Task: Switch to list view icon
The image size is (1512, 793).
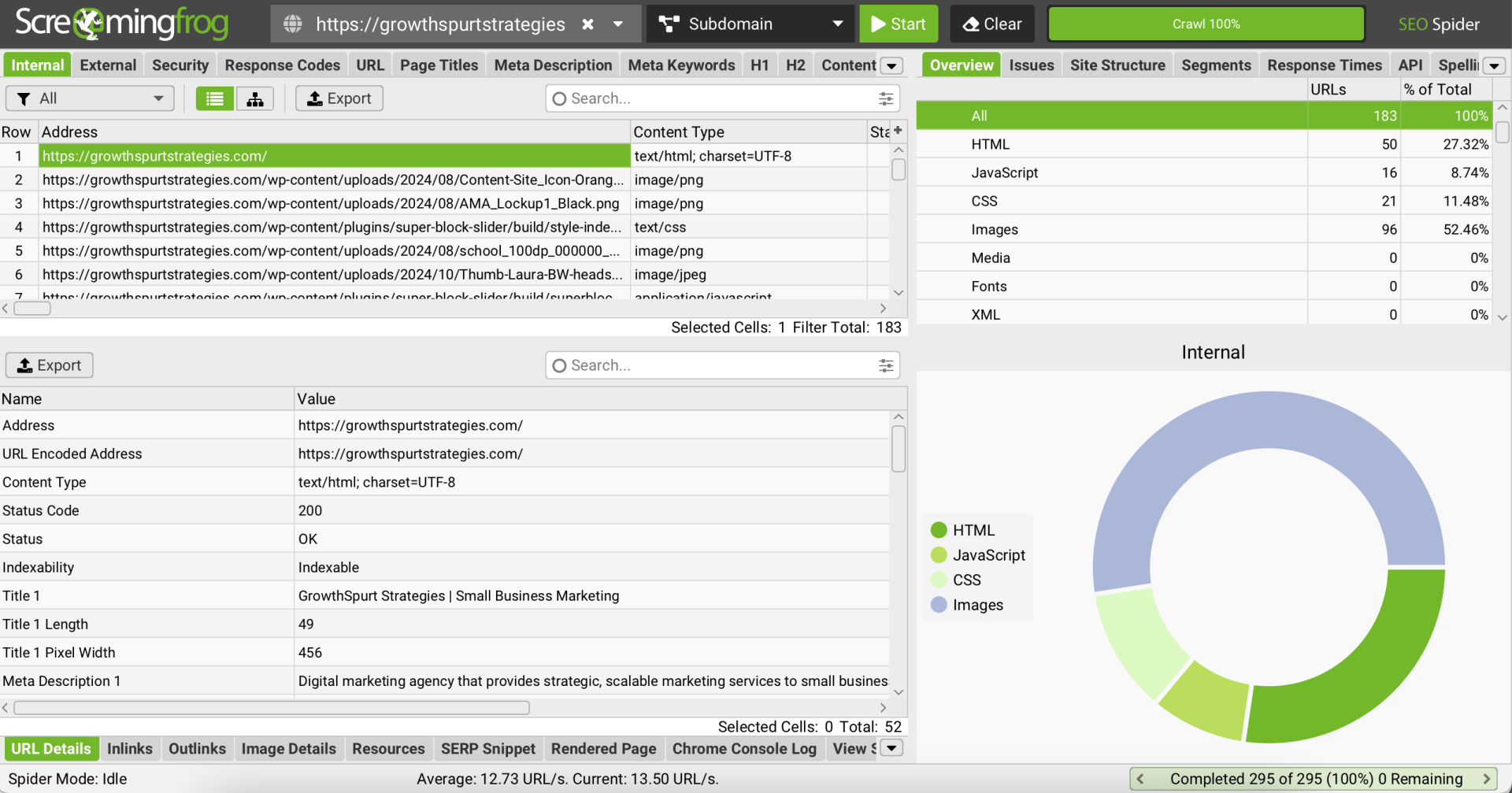Action: 214,98
